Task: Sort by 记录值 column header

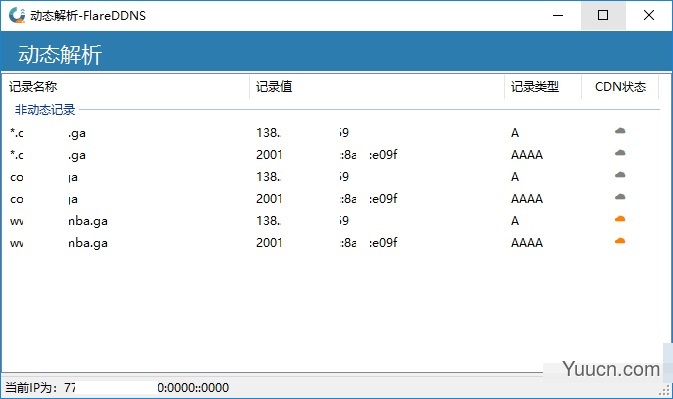Action: pos(376,87)
